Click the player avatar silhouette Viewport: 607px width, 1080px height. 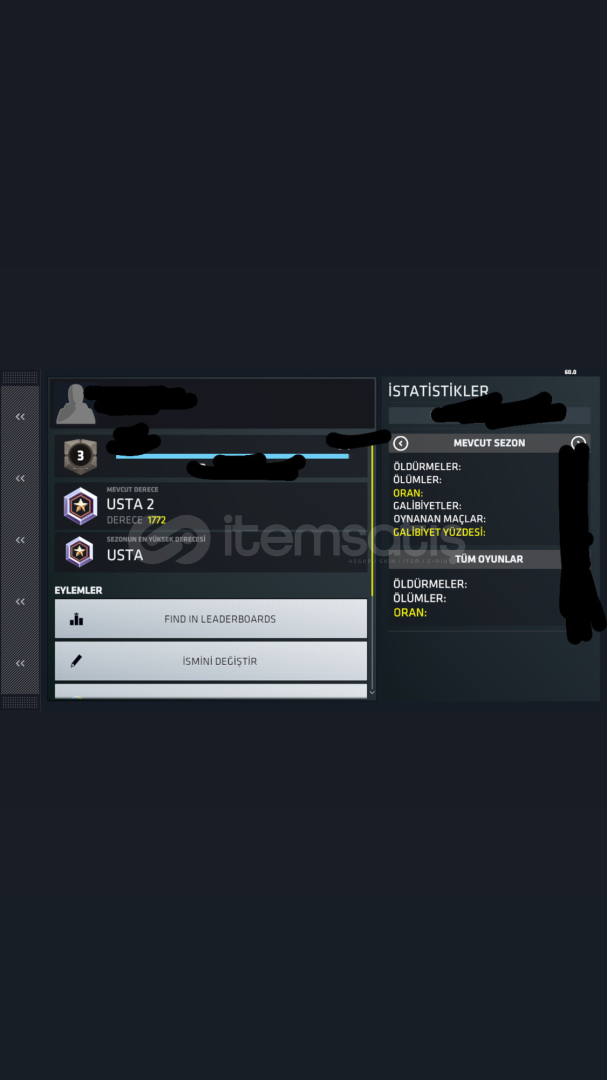tap(76, 404)
